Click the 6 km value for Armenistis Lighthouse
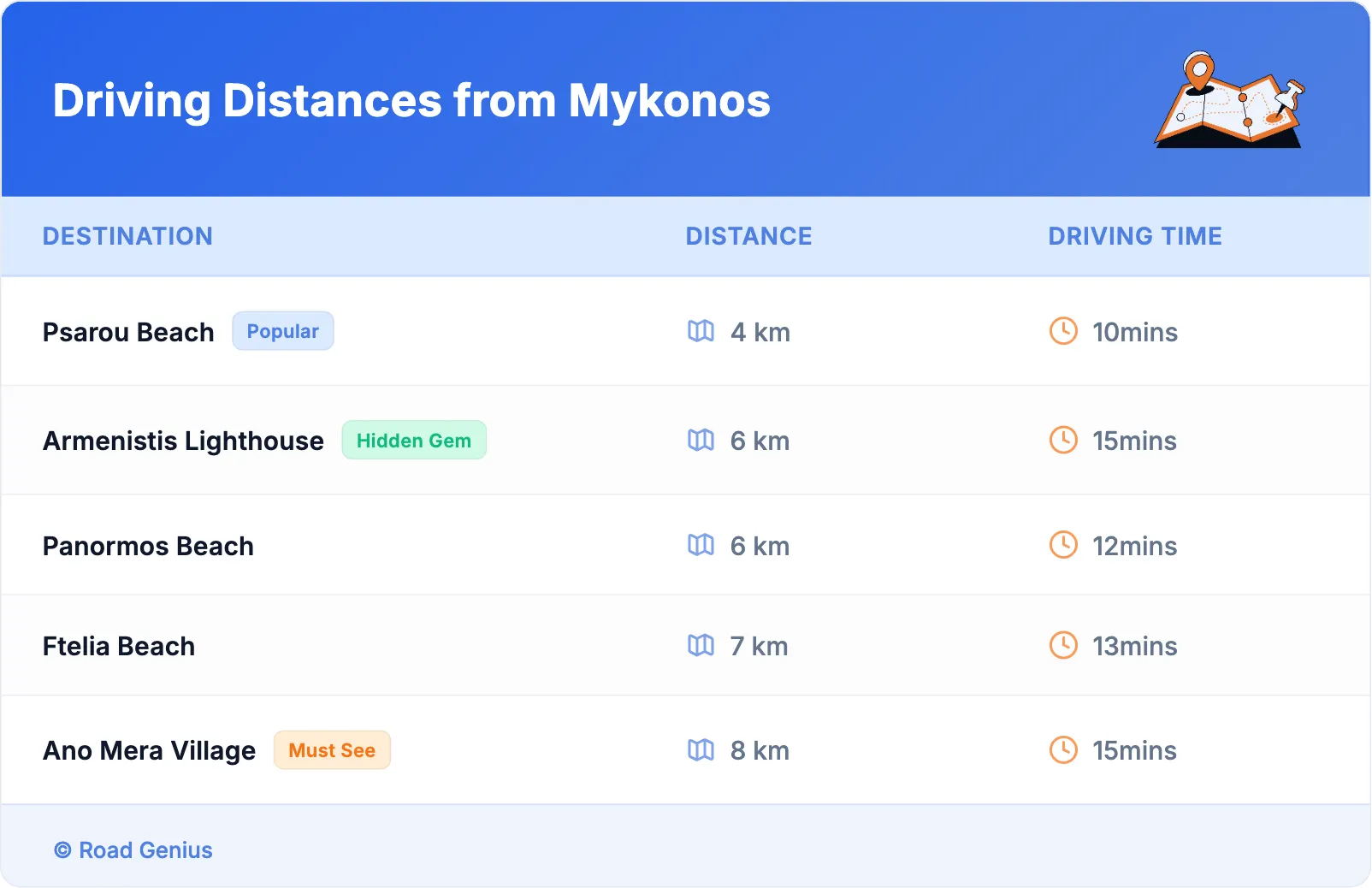 (760, 441)
